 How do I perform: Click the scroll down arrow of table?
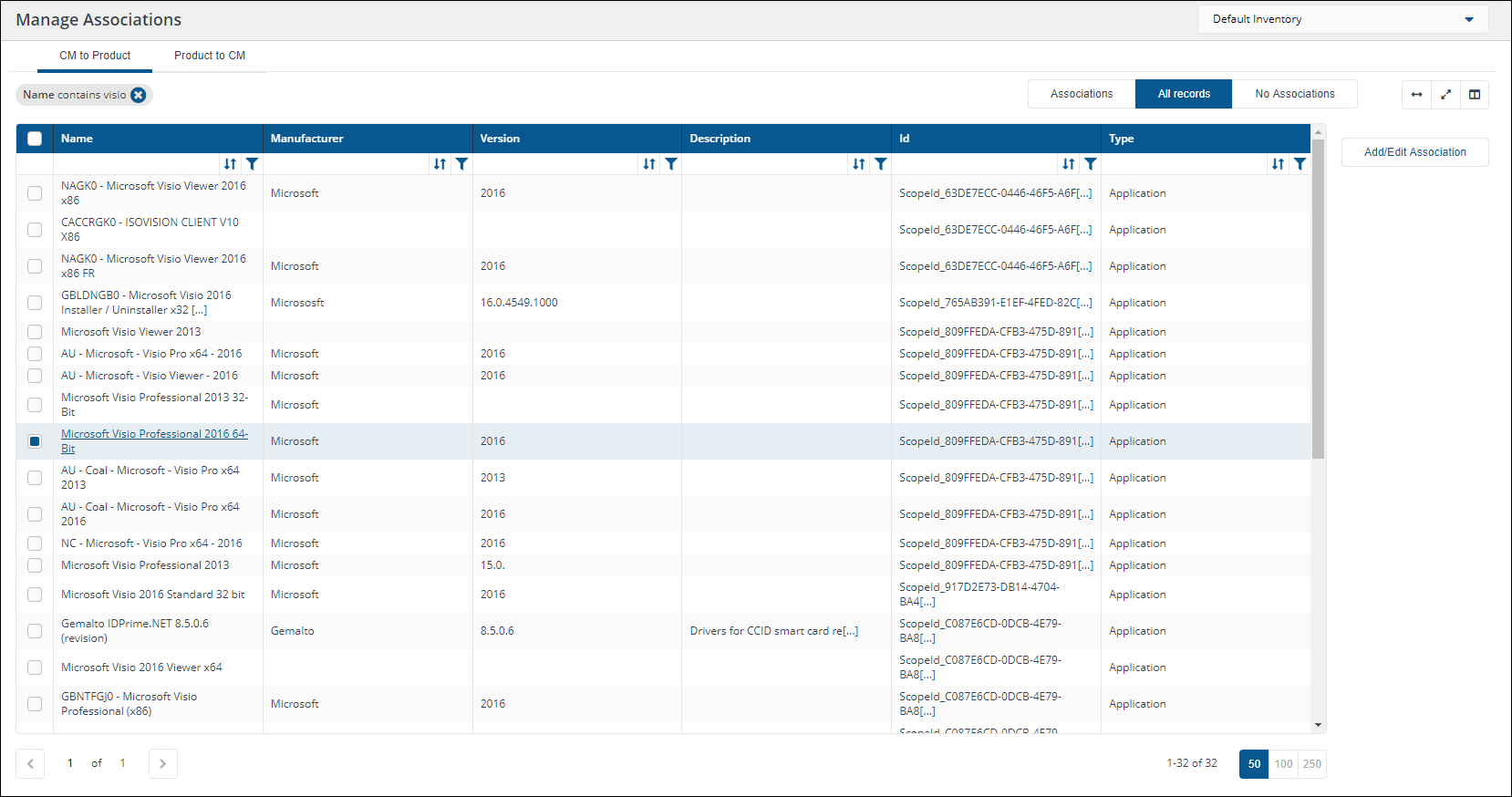tap(1318, 725)
